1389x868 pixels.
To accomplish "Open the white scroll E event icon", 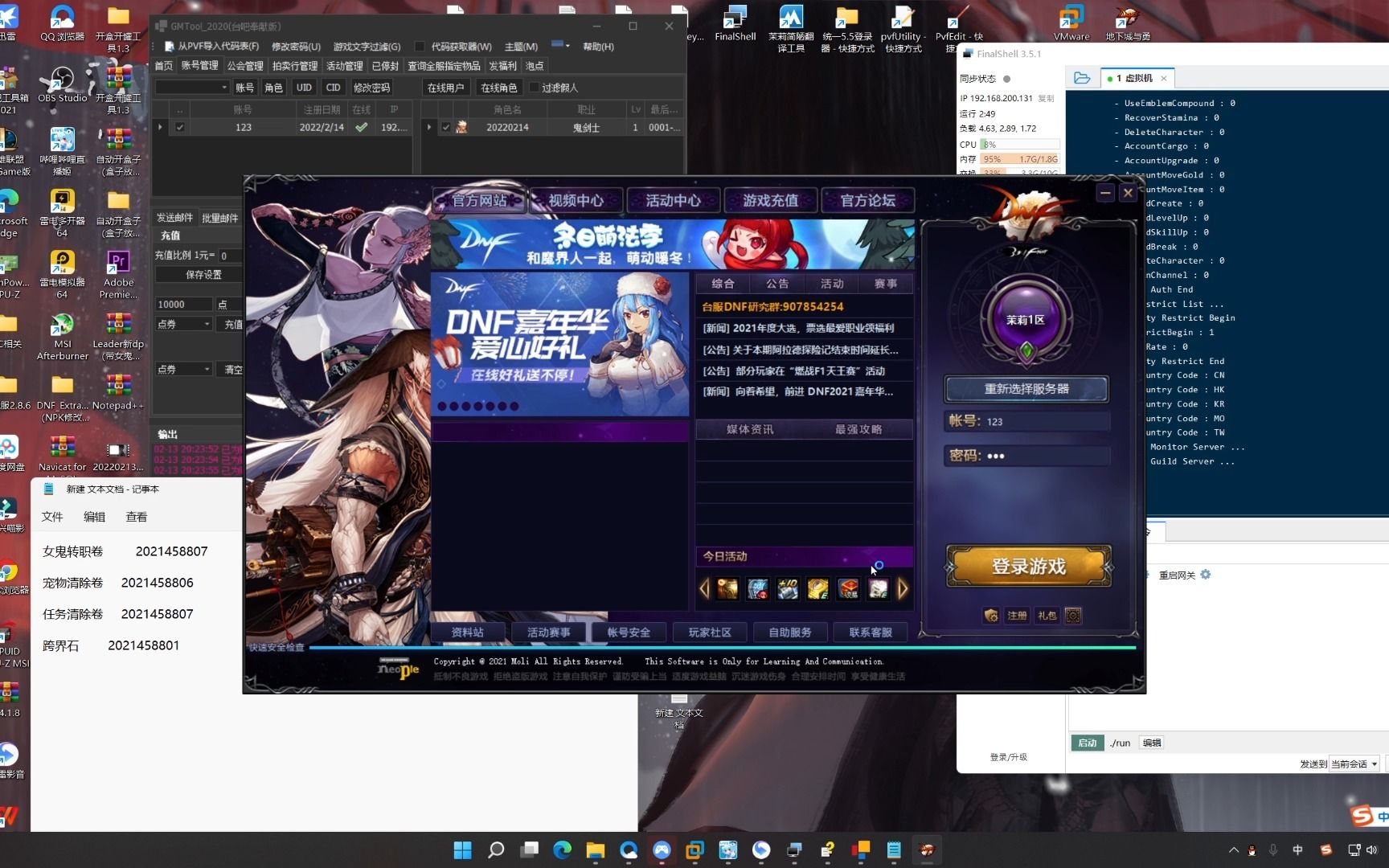I will coord(878,588).
